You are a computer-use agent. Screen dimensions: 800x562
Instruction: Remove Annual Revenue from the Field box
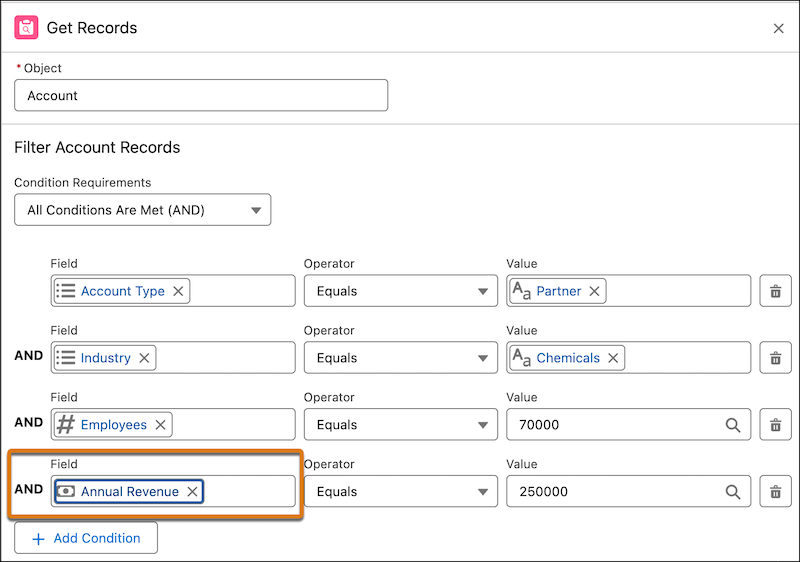(192, 492)
